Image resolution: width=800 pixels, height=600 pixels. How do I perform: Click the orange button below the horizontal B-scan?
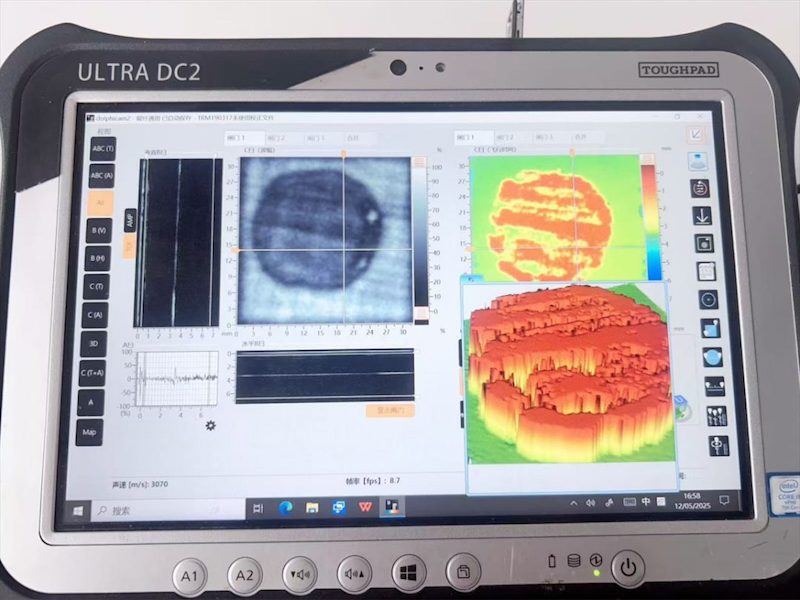390,410
